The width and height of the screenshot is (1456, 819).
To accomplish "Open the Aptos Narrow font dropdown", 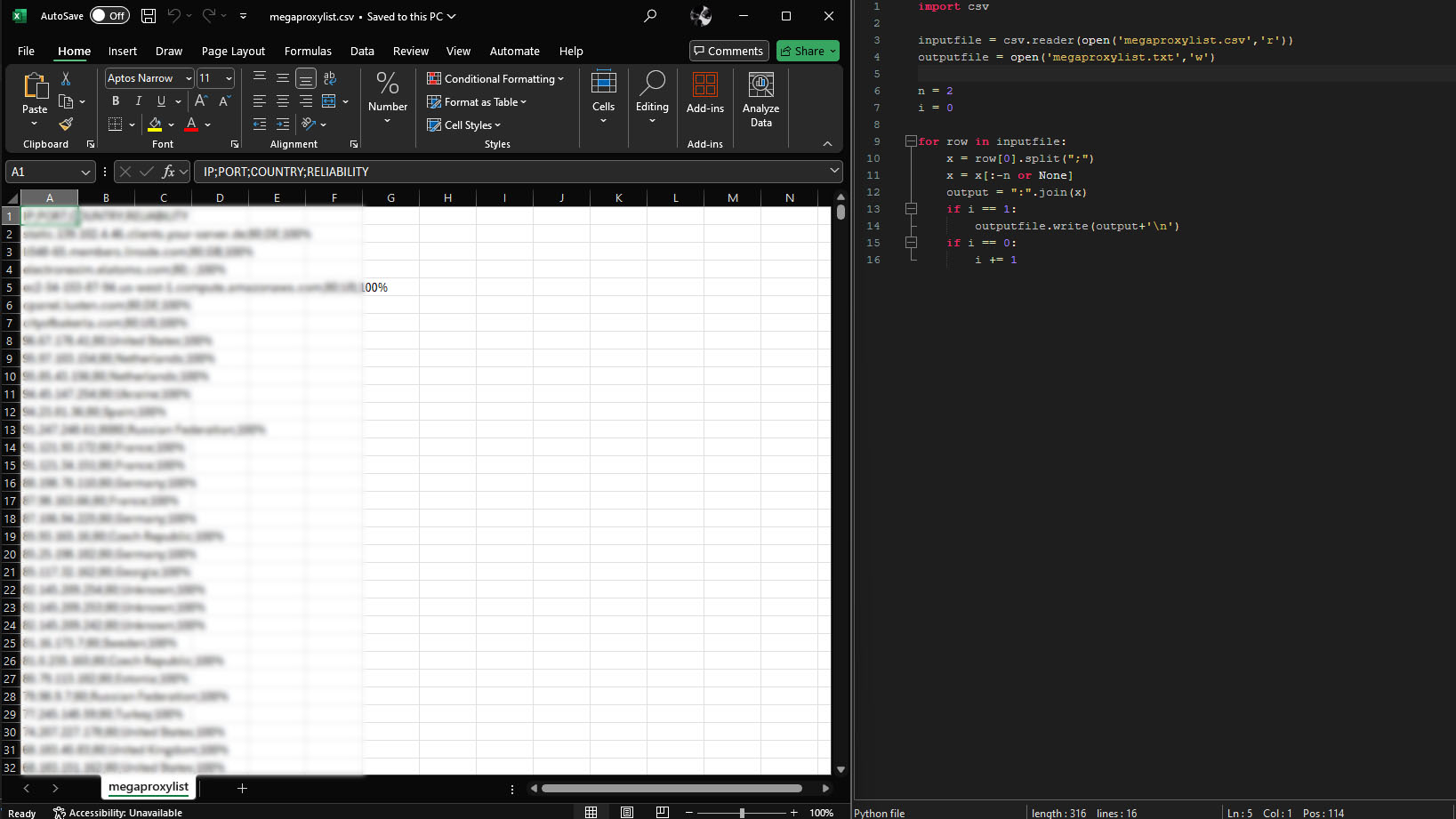I will point(148,78).
